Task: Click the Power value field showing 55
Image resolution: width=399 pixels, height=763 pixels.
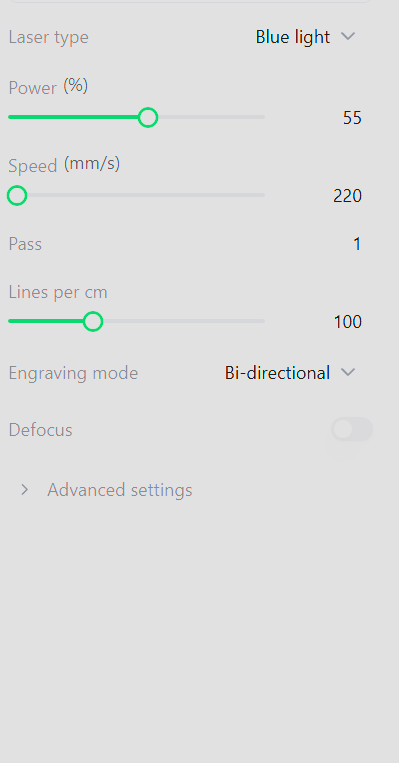Action: pos(352,118)
